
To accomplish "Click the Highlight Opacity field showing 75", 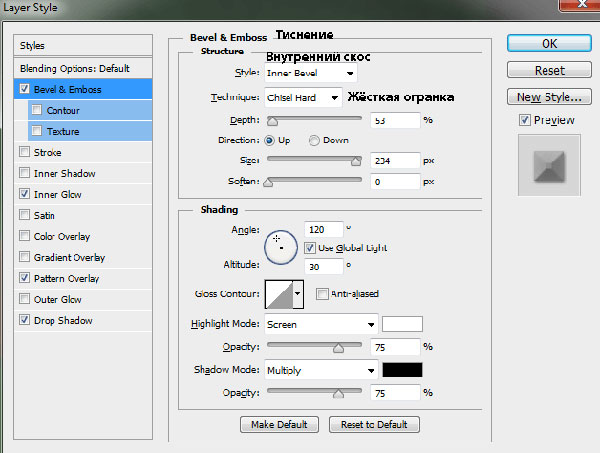I will 395,347.
